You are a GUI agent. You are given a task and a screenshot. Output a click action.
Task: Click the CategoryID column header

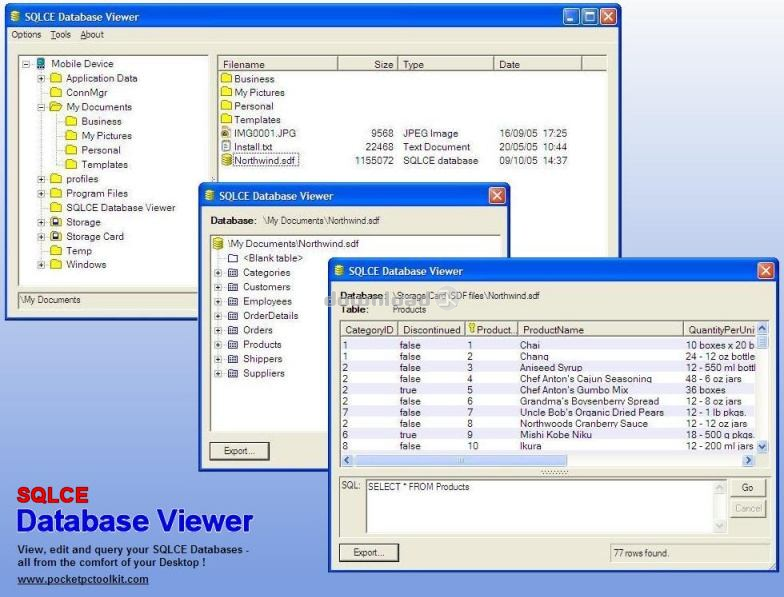pyautogui.click(x=369, y=330)
